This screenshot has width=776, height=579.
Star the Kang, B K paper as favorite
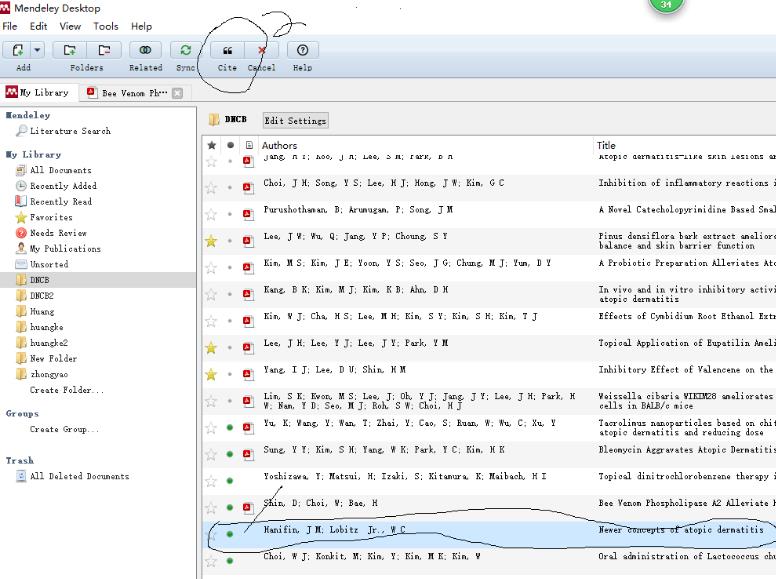tap(211, 294)
